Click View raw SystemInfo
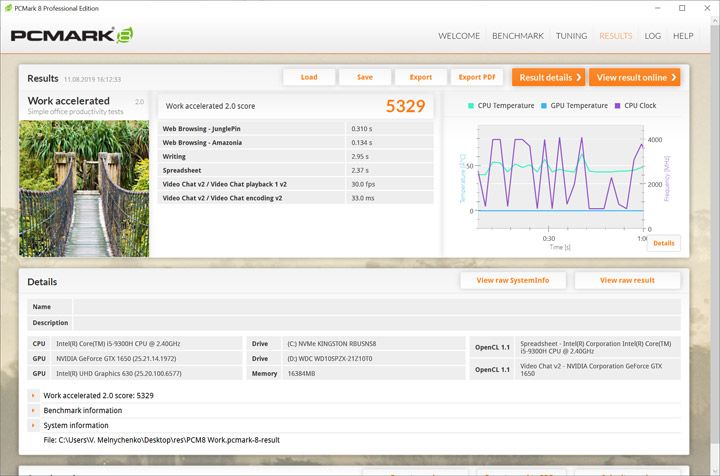Viewport: 720px width, 476px height. tap(513, 280)
